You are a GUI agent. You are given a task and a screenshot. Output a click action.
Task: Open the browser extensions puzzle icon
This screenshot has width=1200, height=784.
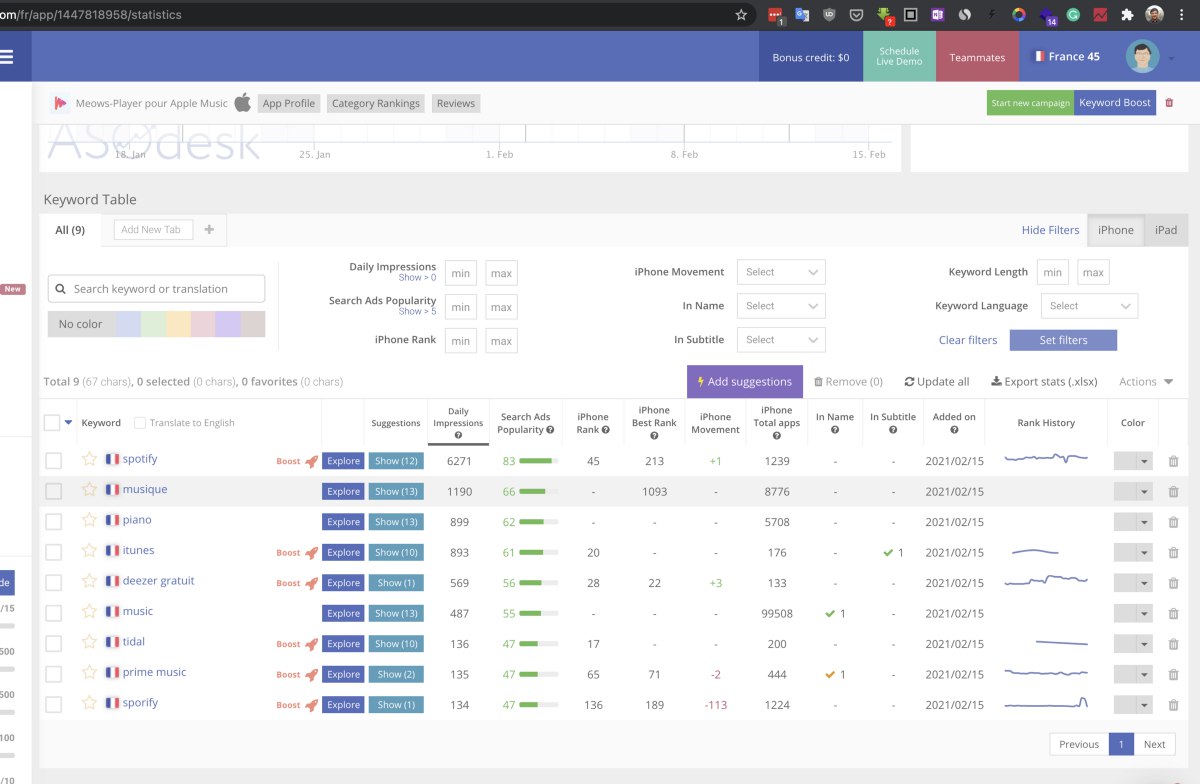pyautogui.click(x=1127, y=15)
